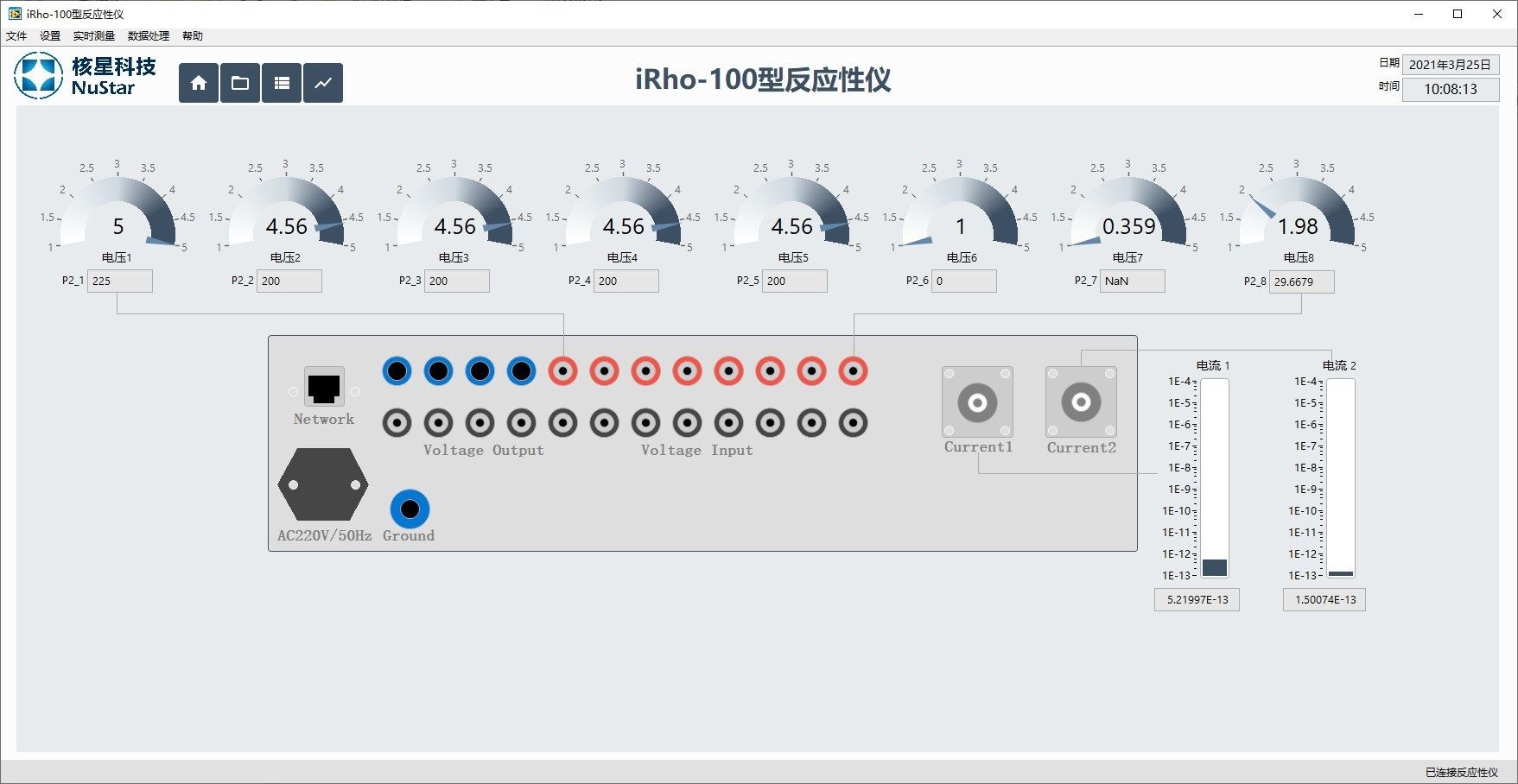Click the last black jack in bottom row
This screenshot has width=1518, height=784.
tap(853, 423)
